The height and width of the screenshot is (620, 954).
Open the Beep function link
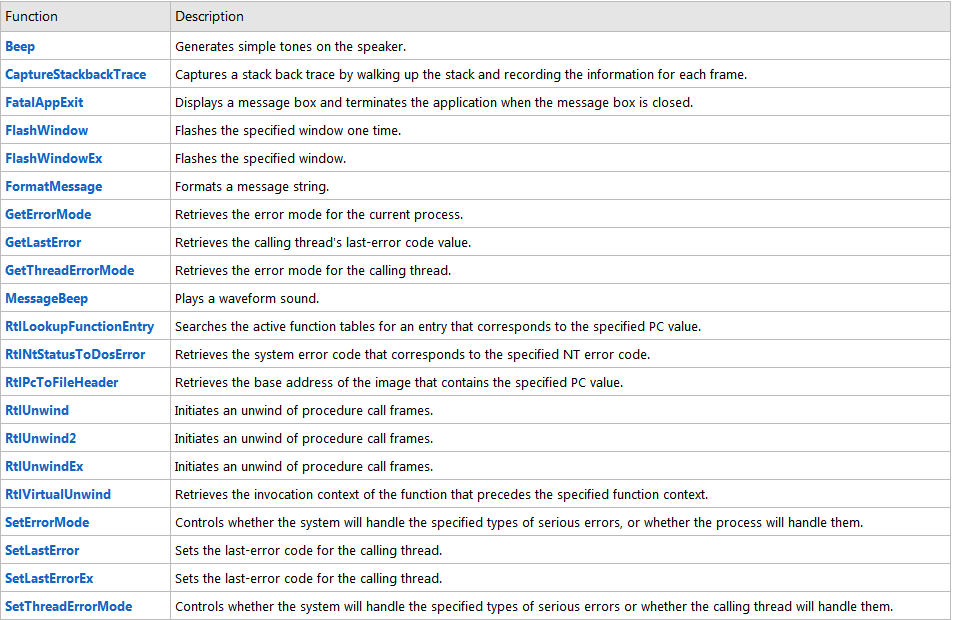pyautogui.click(x=20, y=46)
